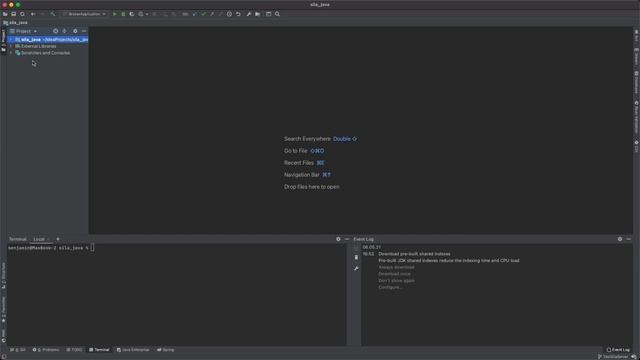Image resolution: width=640 pixels, height=360 pixels.
Task: Open the Structure side tab
Action: pyautogui.click(x=4, y=276)
